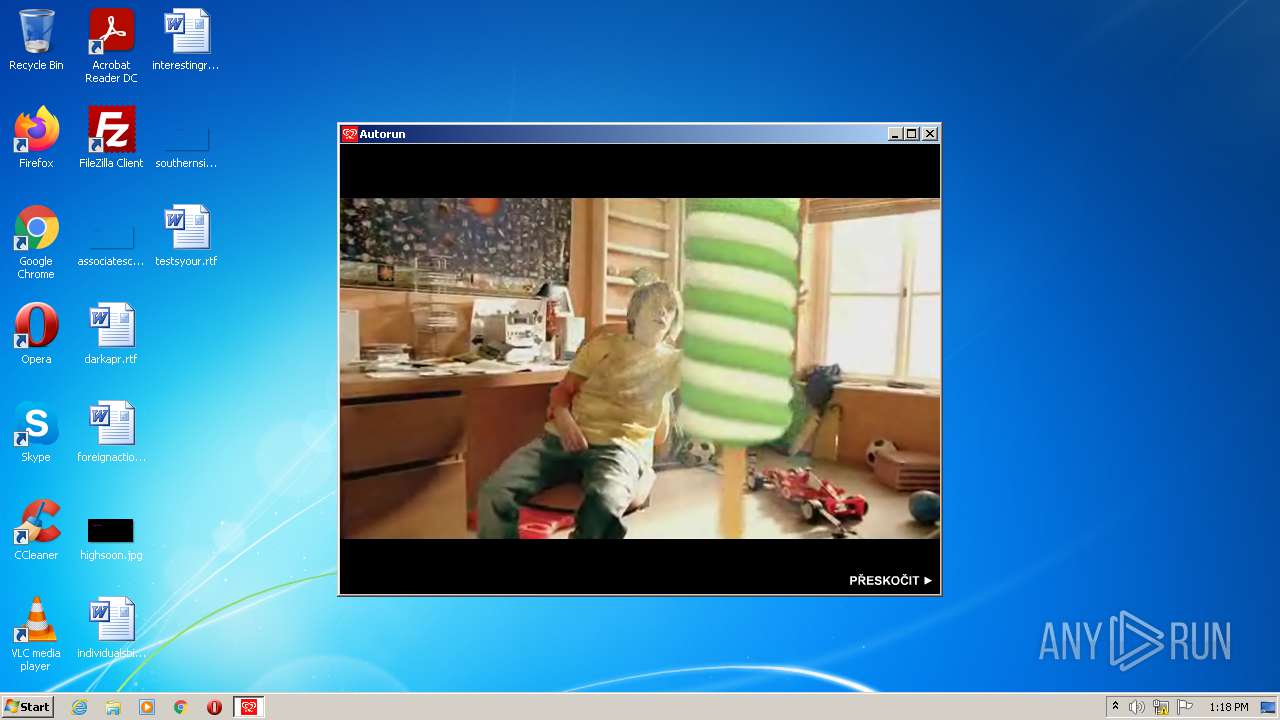The image size is (1280, 720).
Task: Open Action Center flag icon
Action: [x=1185, y=707]
